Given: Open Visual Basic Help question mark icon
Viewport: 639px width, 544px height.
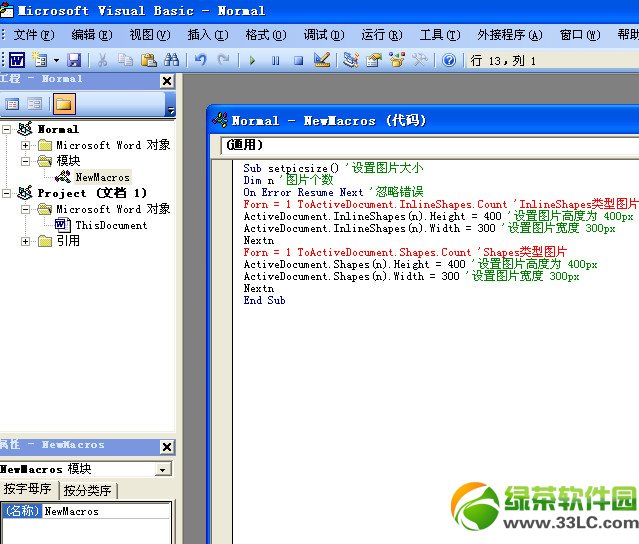Looking at the screenshot, I should 449,60.
